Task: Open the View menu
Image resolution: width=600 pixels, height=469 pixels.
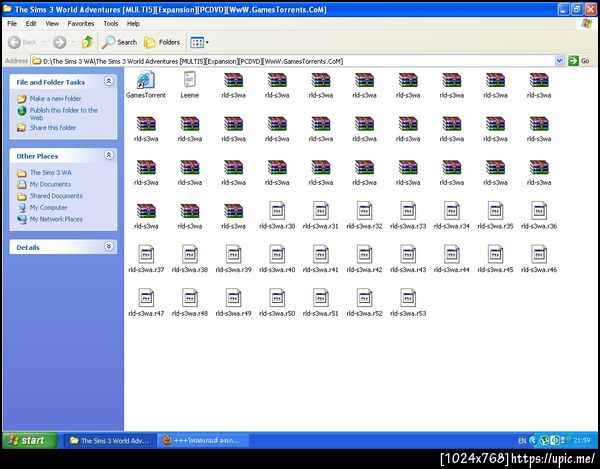Action: [x=52, y=24]
